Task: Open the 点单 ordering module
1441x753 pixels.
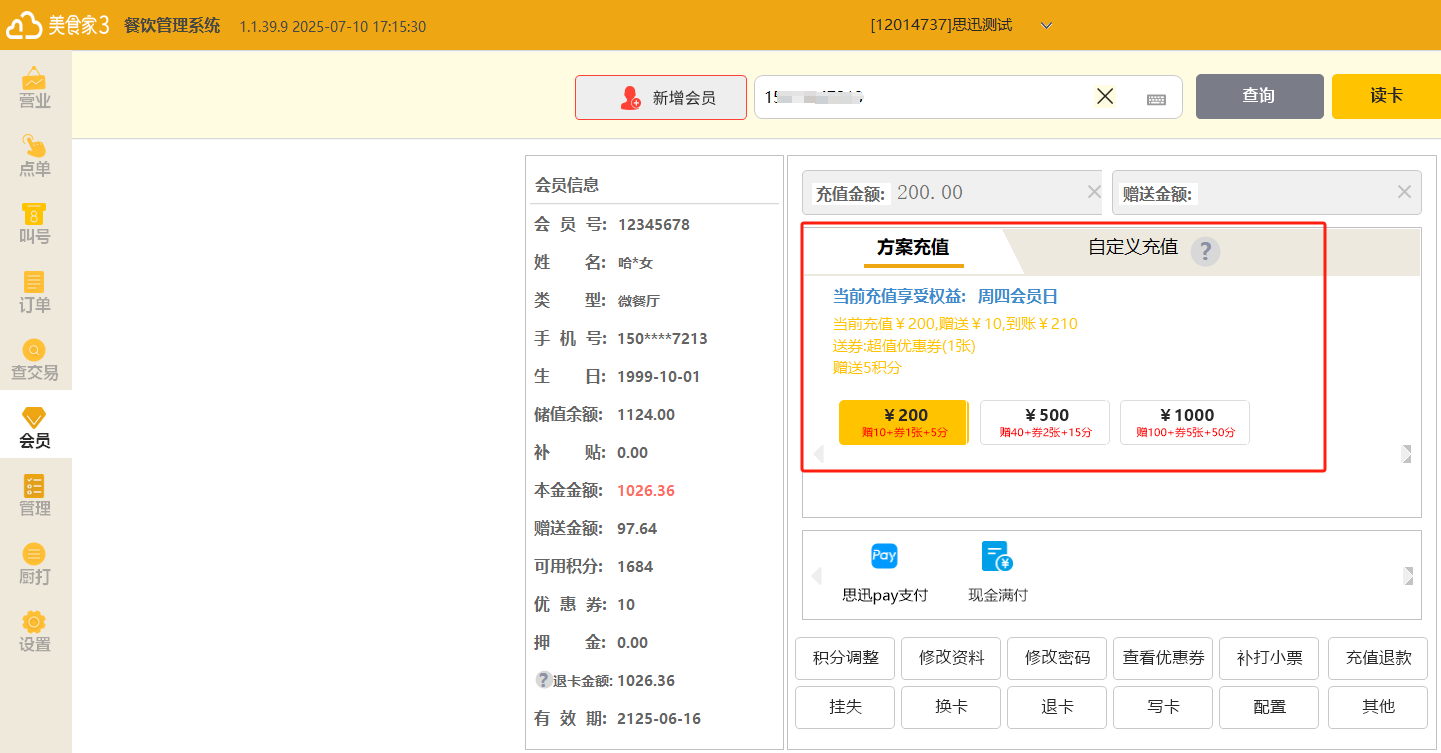Action: pos(35,156)
